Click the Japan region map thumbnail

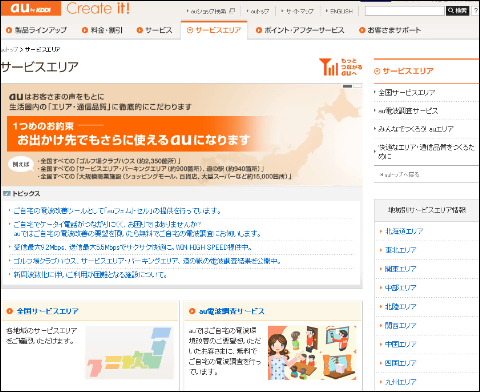[129, 353]
